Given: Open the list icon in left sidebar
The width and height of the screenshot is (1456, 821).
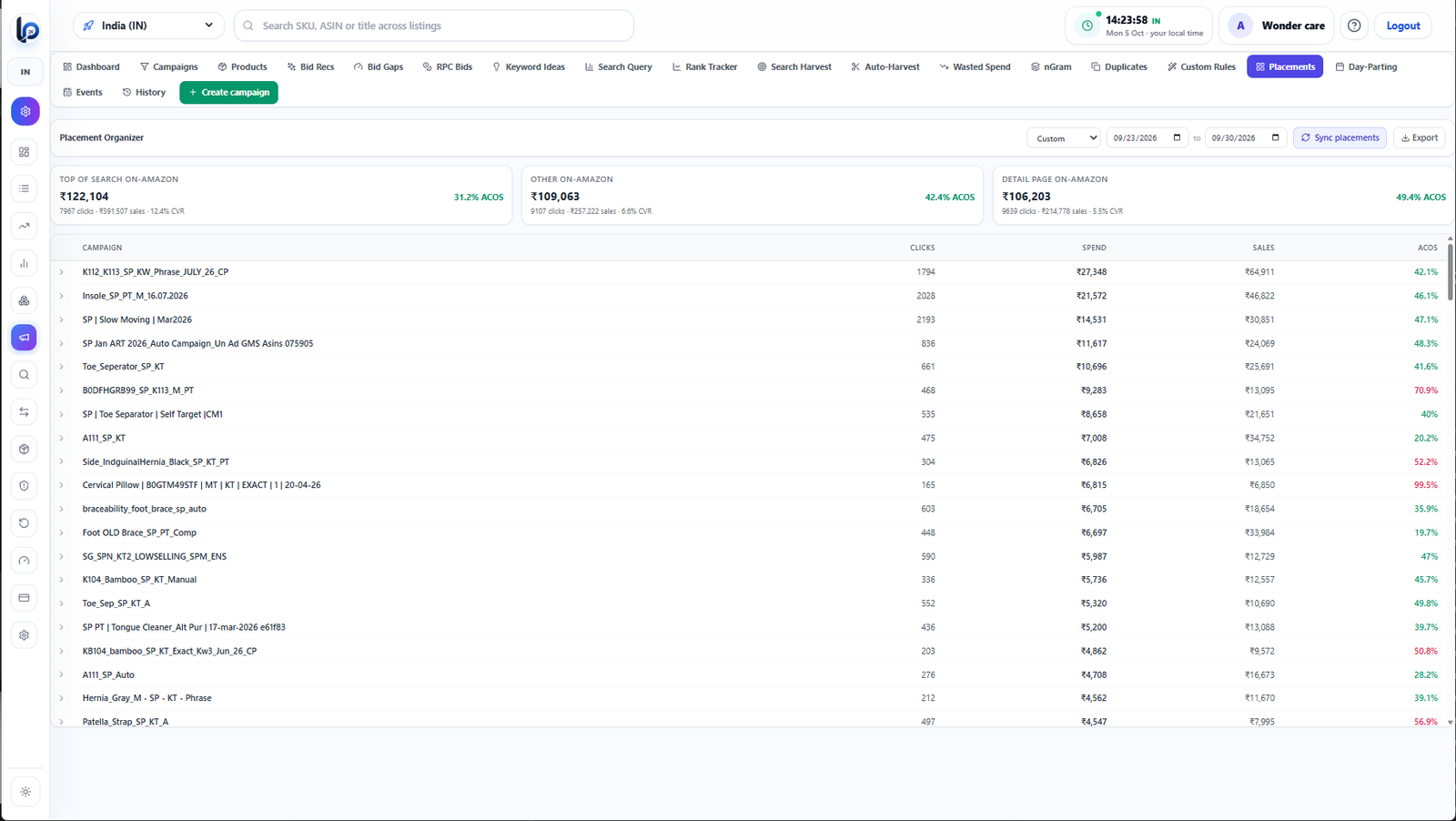Looking at the screenshot, I should [25, 188].
